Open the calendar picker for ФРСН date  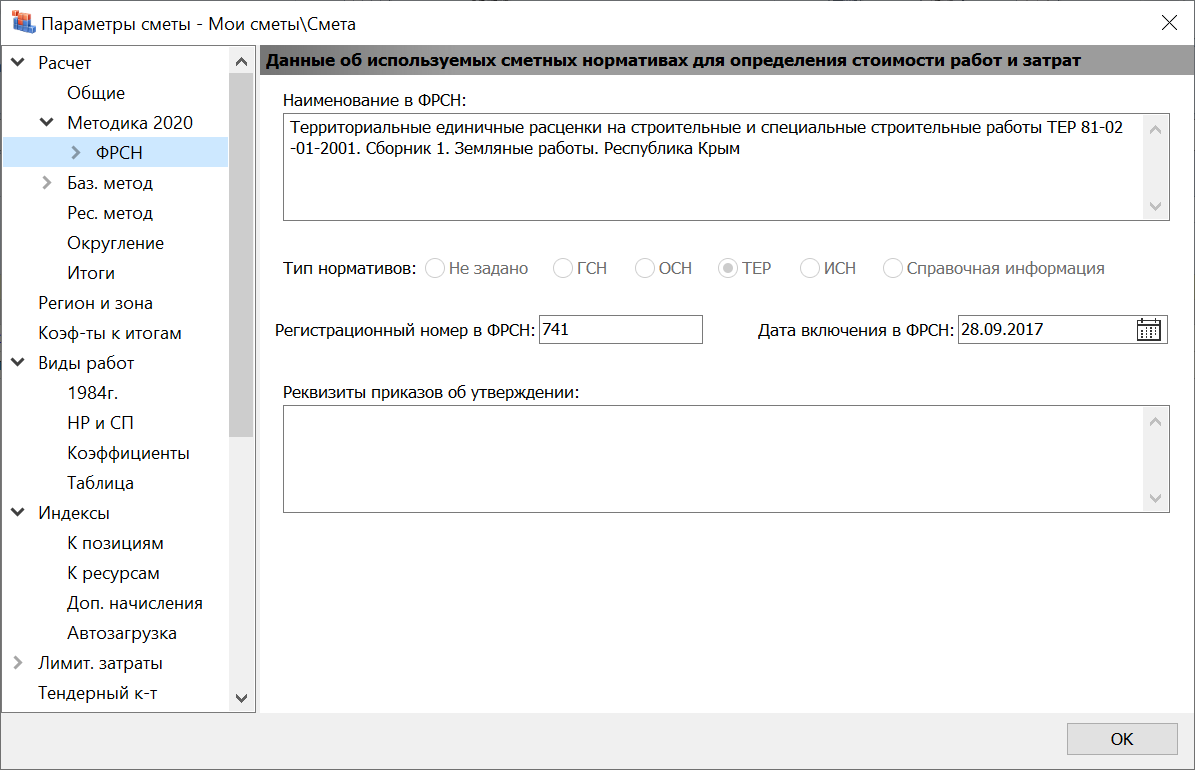1148,329
